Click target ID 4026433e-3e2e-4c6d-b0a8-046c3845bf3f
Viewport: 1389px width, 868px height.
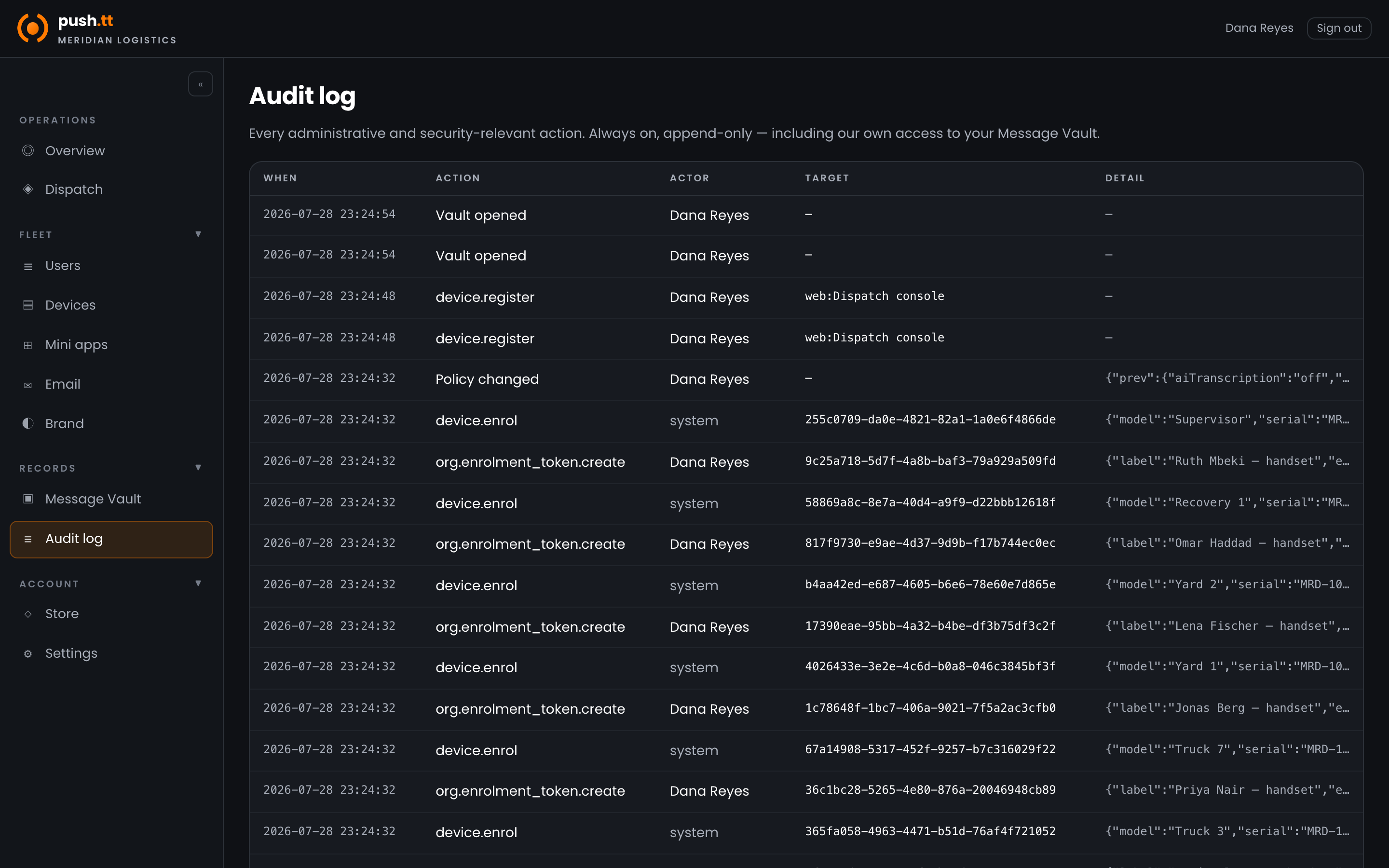930,666
